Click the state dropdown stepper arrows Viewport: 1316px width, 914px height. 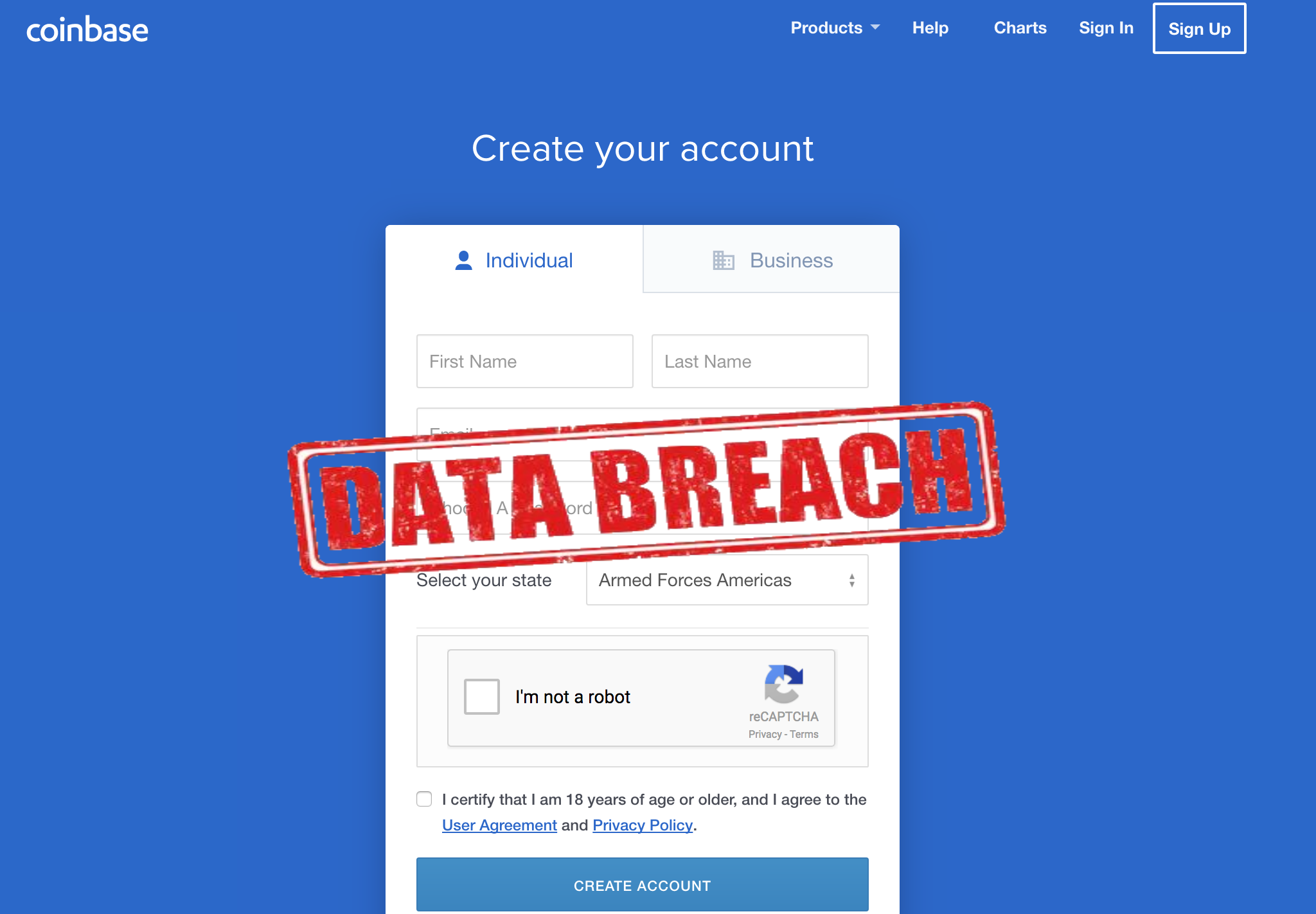[x=851, y=580]
